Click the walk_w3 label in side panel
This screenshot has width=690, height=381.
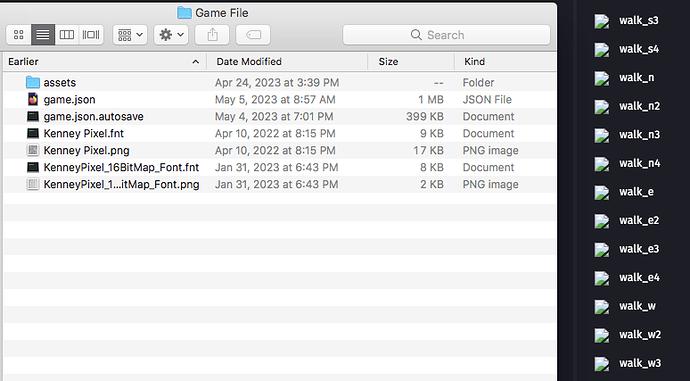[640, 364]
